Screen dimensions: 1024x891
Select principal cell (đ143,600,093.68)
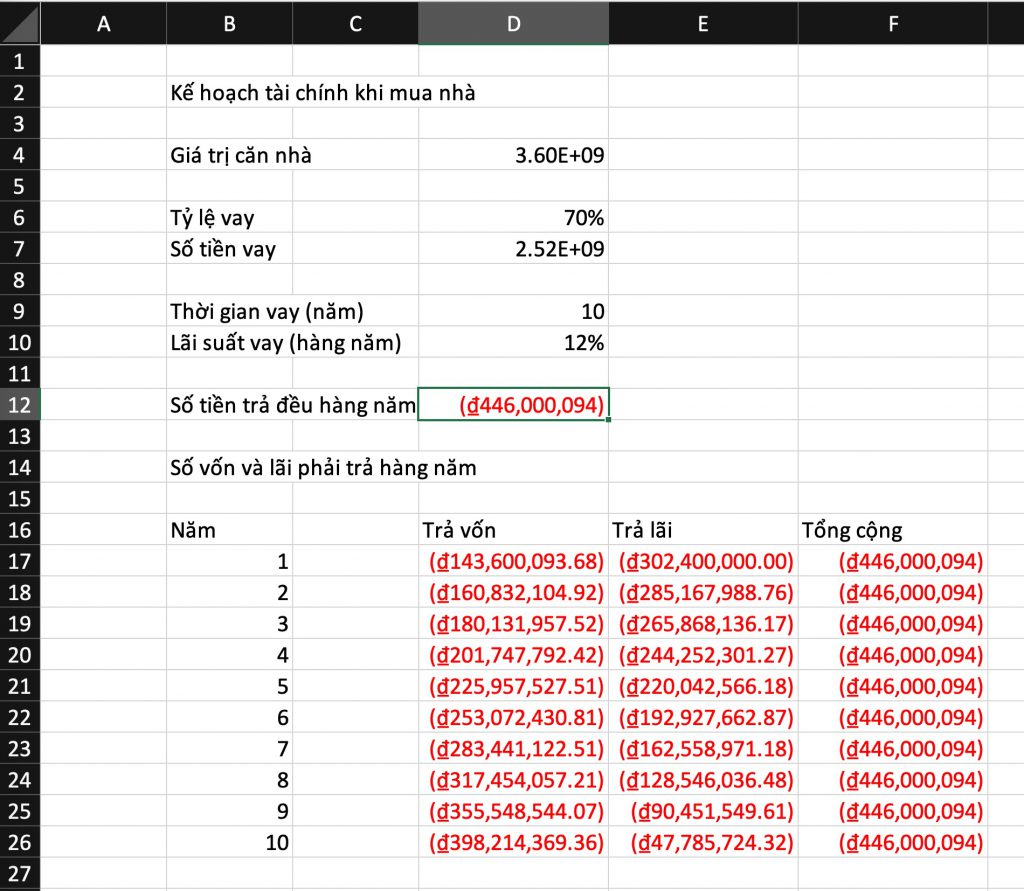[513, 561]
